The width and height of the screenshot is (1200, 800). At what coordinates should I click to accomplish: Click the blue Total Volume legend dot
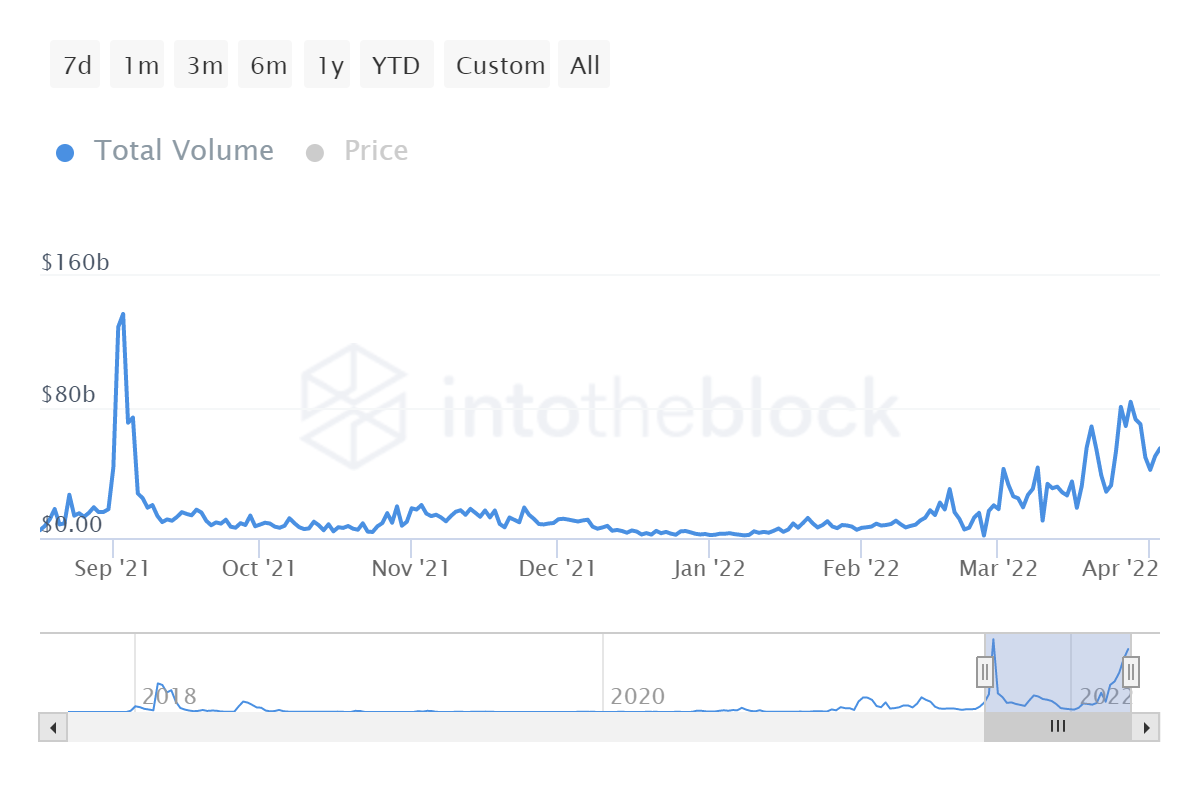tap(65, 153)
